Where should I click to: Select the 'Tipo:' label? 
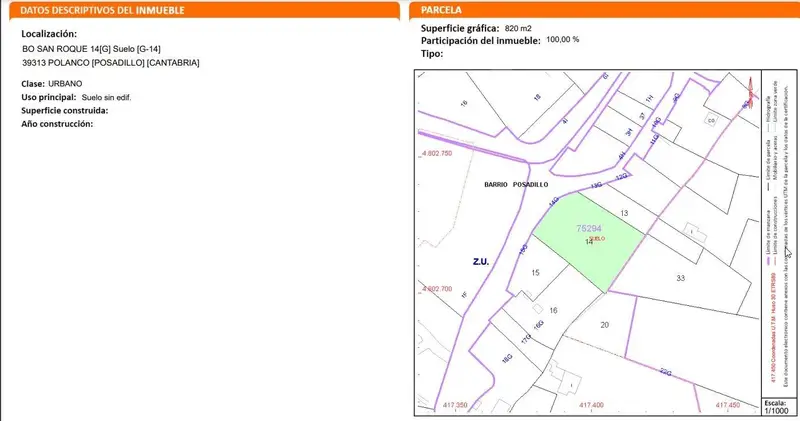pyautogui.click(x=432, y=54)
